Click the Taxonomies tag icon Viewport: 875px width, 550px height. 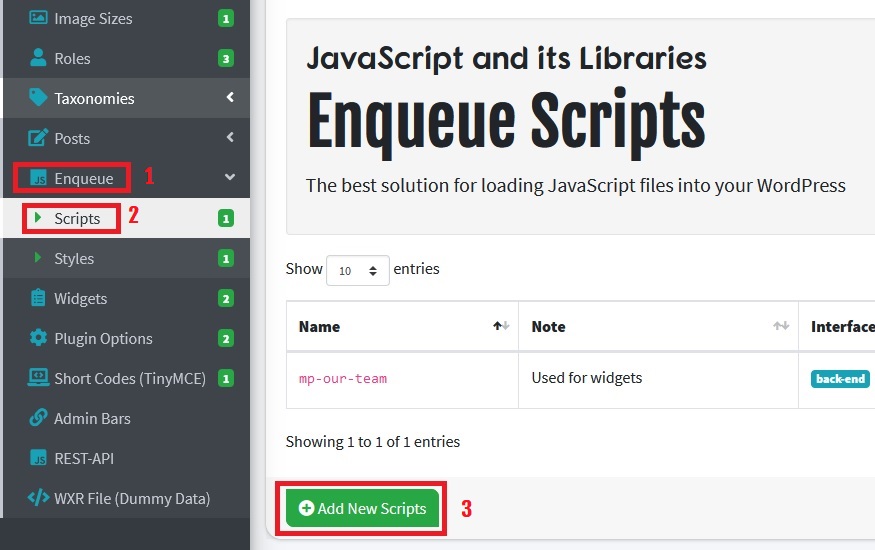(x=38, y=98)
